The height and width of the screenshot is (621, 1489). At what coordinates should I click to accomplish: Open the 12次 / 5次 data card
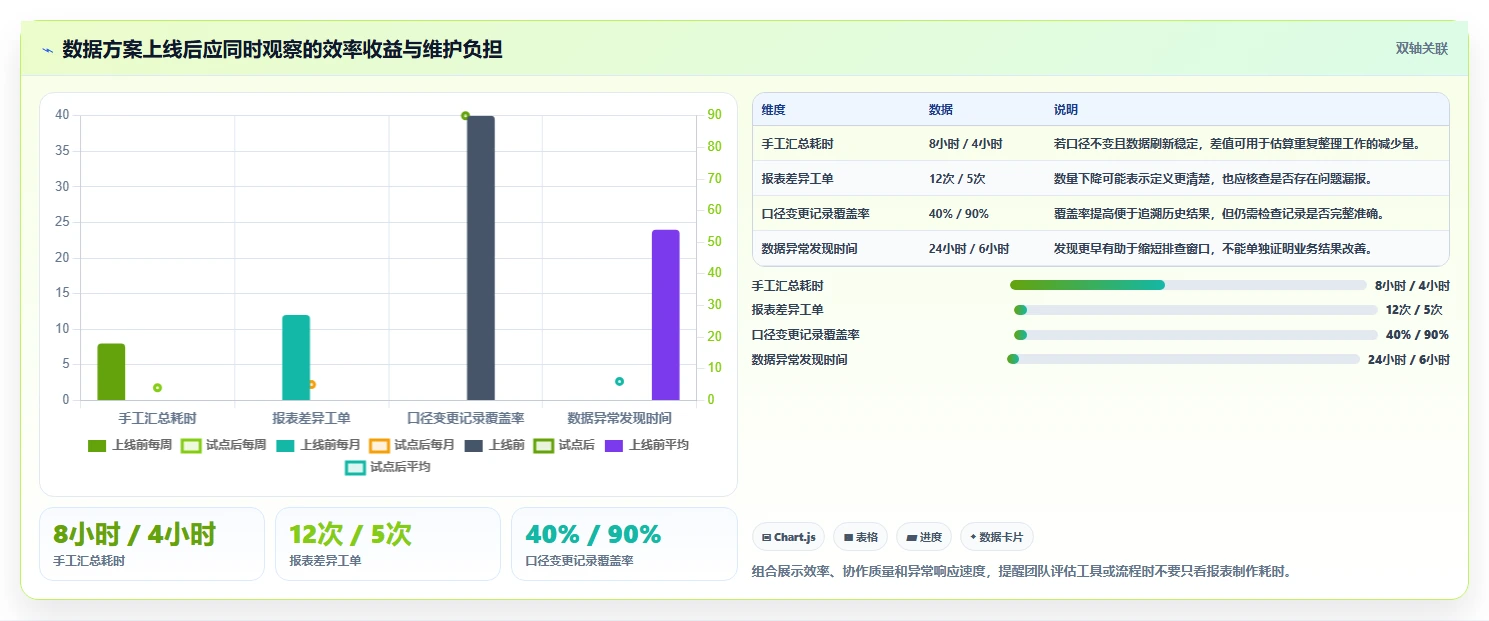click(x=388, y=544)
